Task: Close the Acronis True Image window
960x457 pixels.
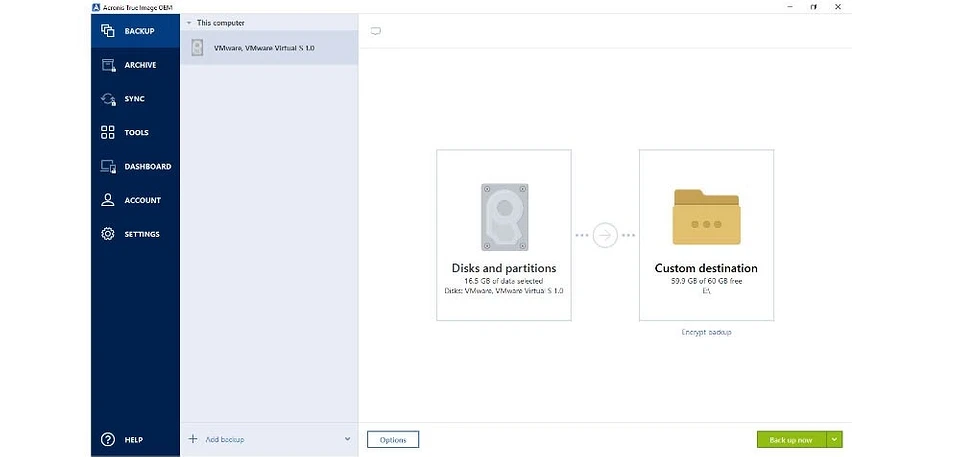Action: pyautogui.click(x=838, y=7)
